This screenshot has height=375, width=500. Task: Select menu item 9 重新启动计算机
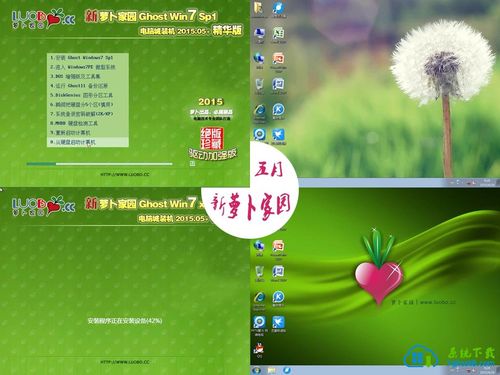[88, 133]
